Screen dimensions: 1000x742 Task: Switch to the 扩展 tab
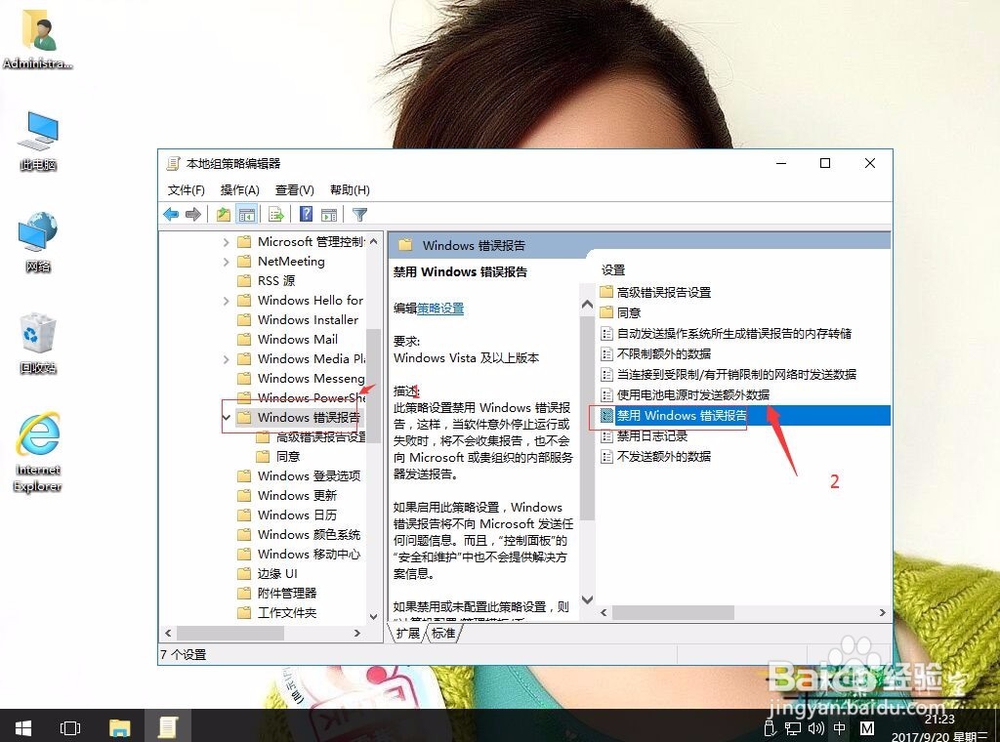[x=407, y=633]
